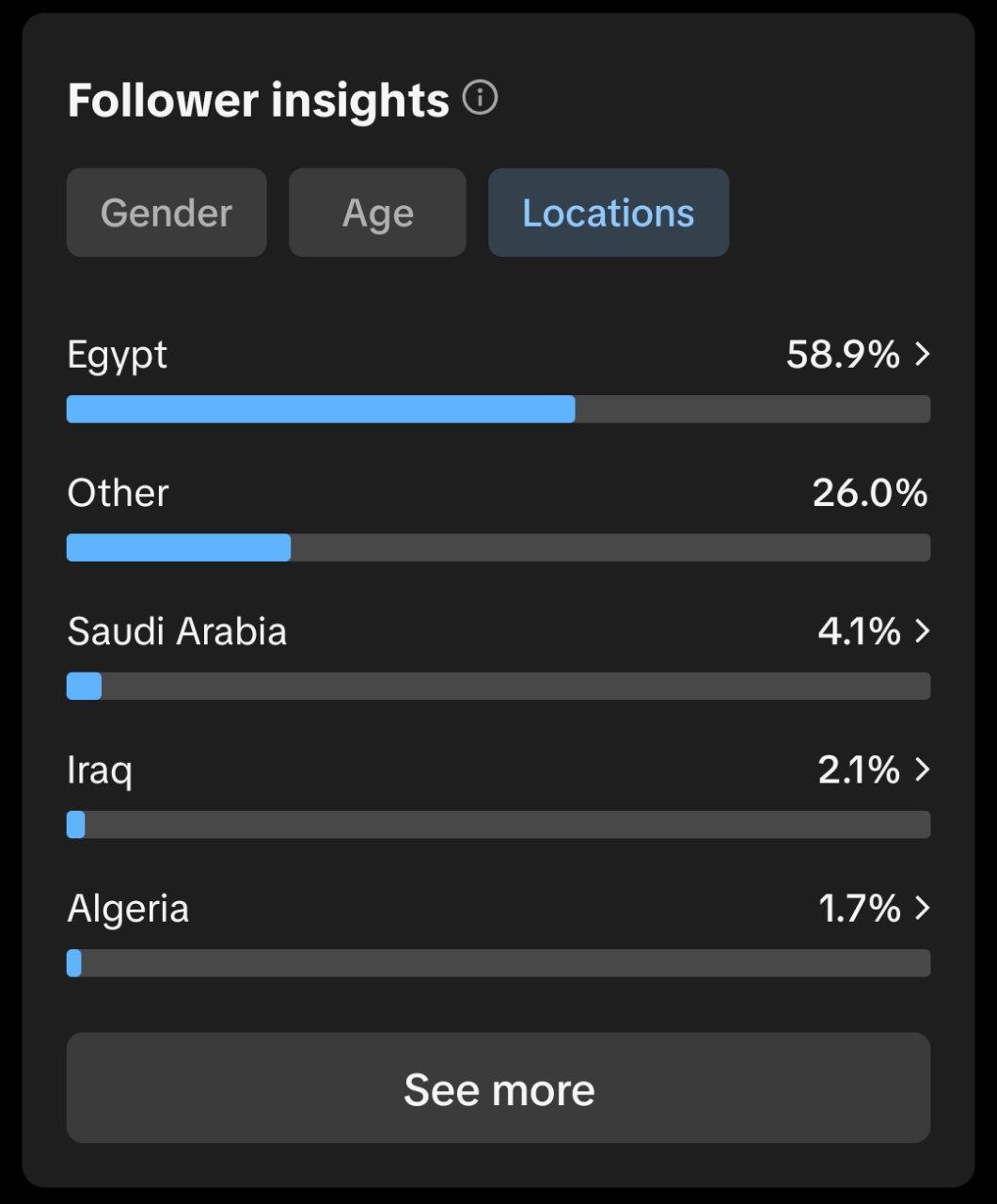Tap the Saudi Arabia progress bar
997x1204 pixels.
[498, 686]
